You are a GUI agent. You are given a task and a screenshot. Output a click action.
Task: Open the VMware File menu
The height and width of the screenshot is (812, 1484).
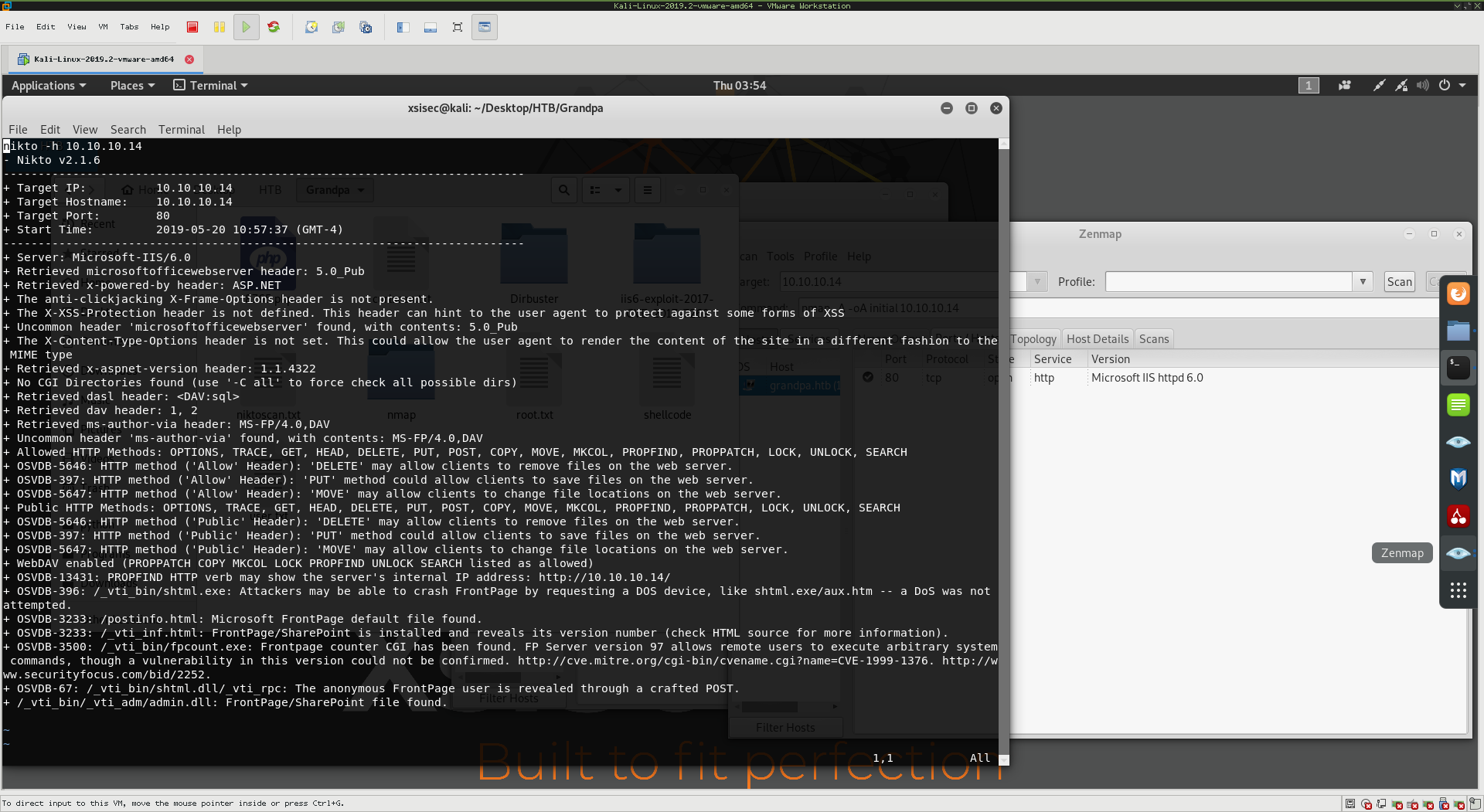[x=15, y=27]
